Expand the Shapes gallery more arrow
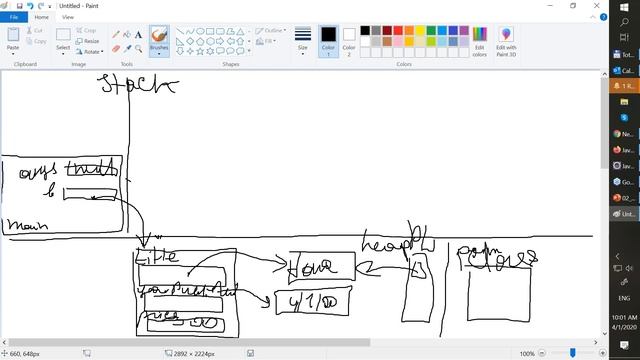640x360 pixels. (249, 51)
